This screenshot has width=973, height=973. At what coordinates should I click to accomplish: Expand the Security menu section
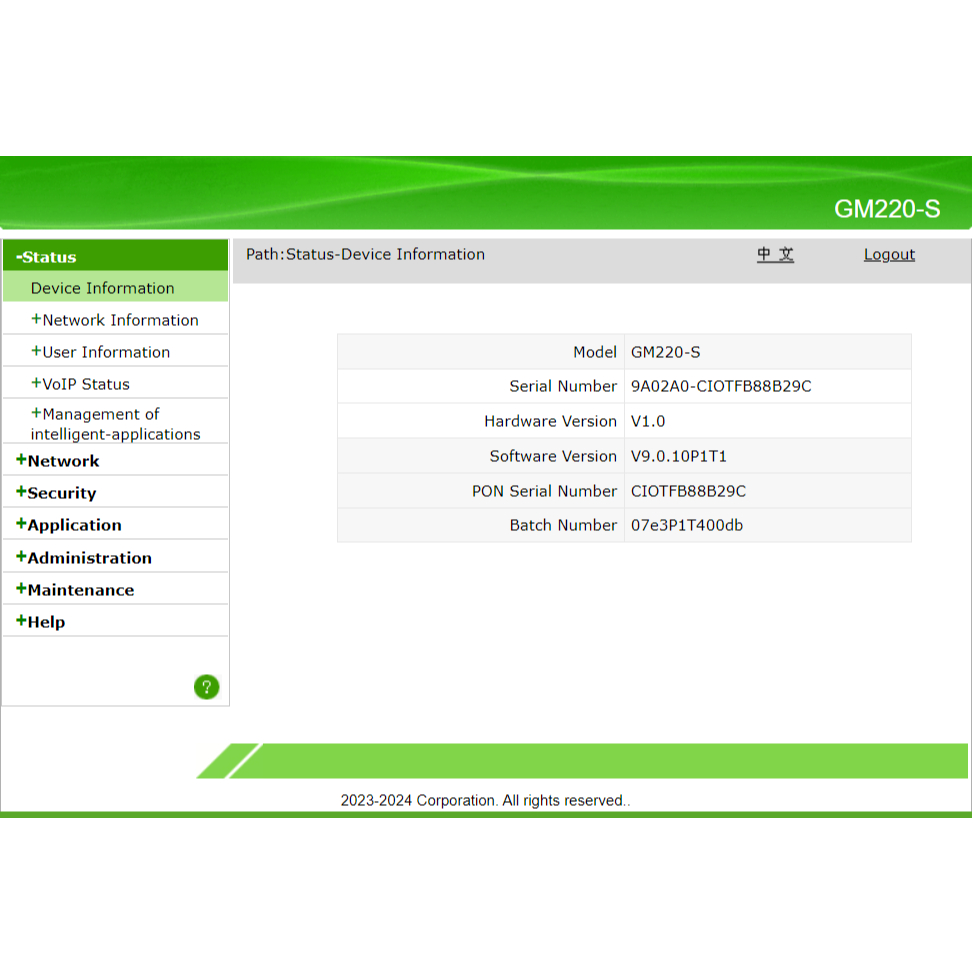(x=57, y=493)
